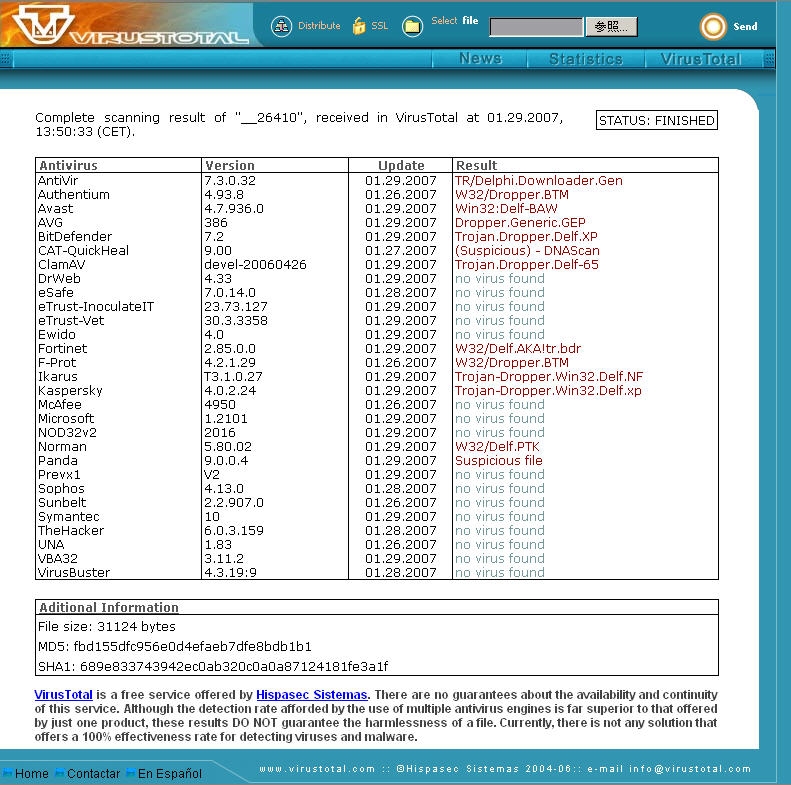Click the Authentium antivirus name

coord(74,195)
